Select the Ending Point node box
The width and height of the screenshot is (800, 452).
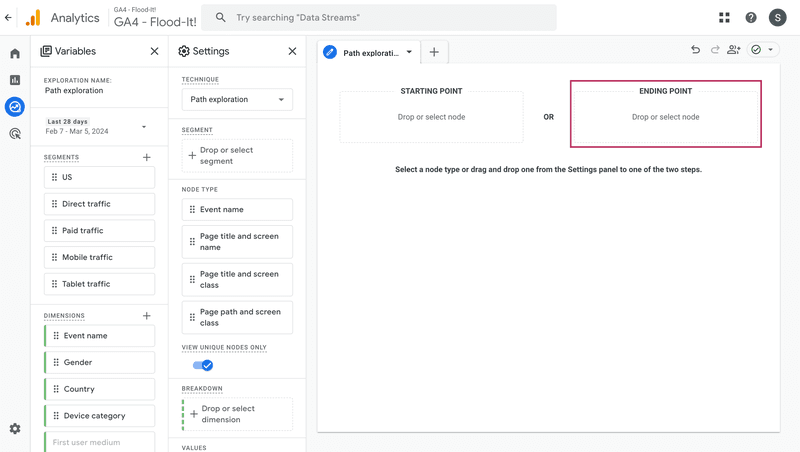tap(665, 115)
